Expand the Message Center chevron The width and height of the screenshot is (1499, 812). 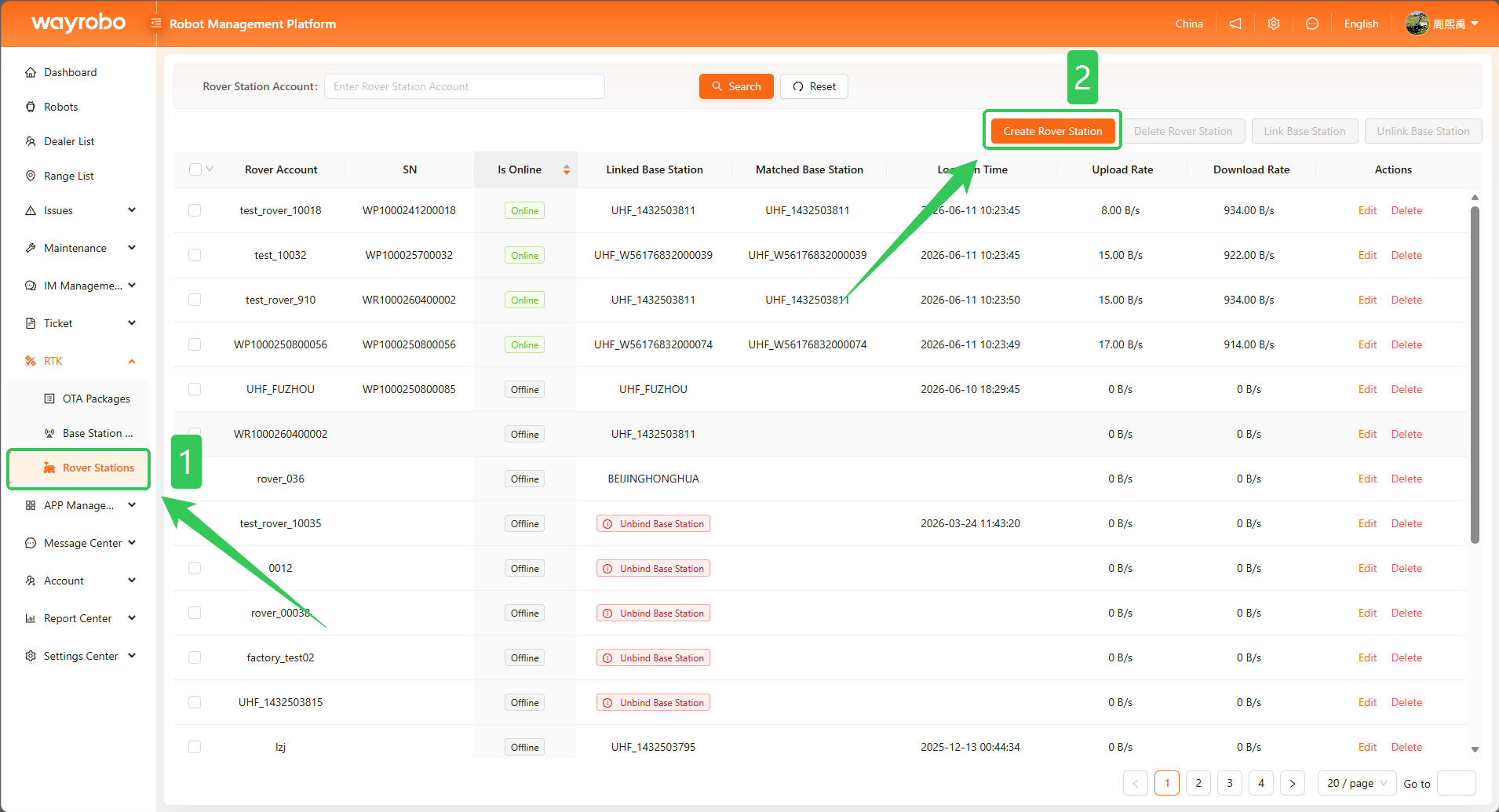[132, 543]
